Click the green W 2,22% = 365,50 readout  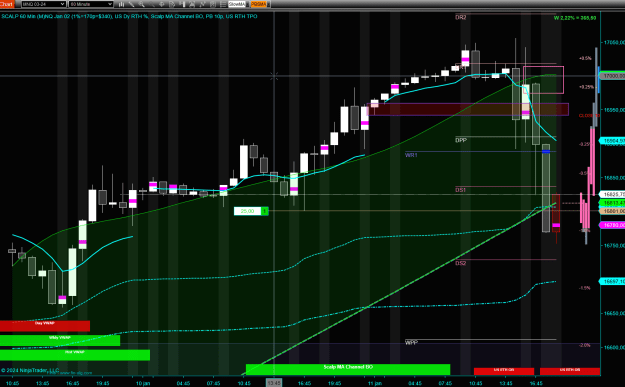(x=575, y=18)
